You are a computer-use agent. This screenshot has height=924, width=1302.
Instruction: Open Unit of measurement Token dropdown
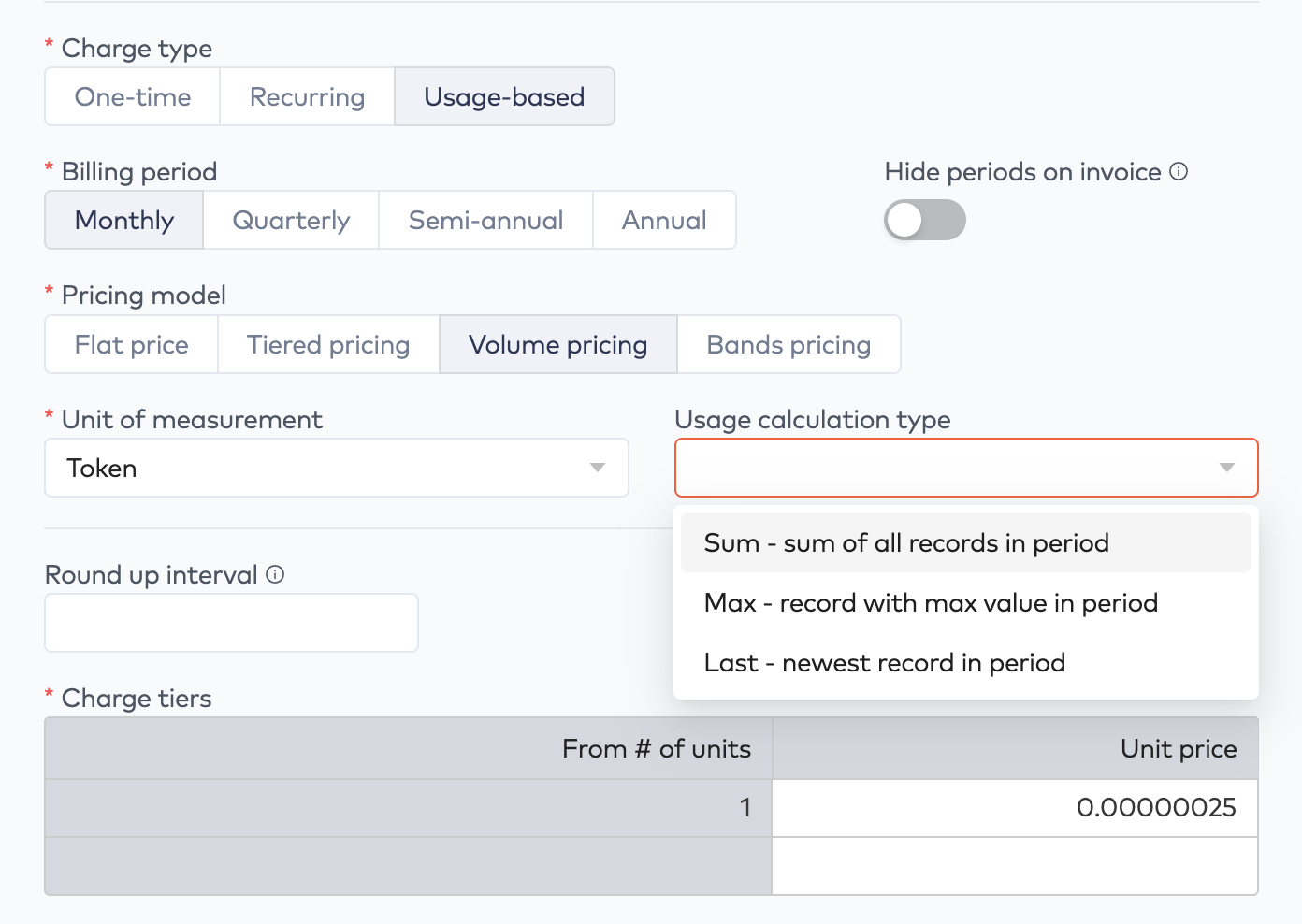tap(337, 468)
